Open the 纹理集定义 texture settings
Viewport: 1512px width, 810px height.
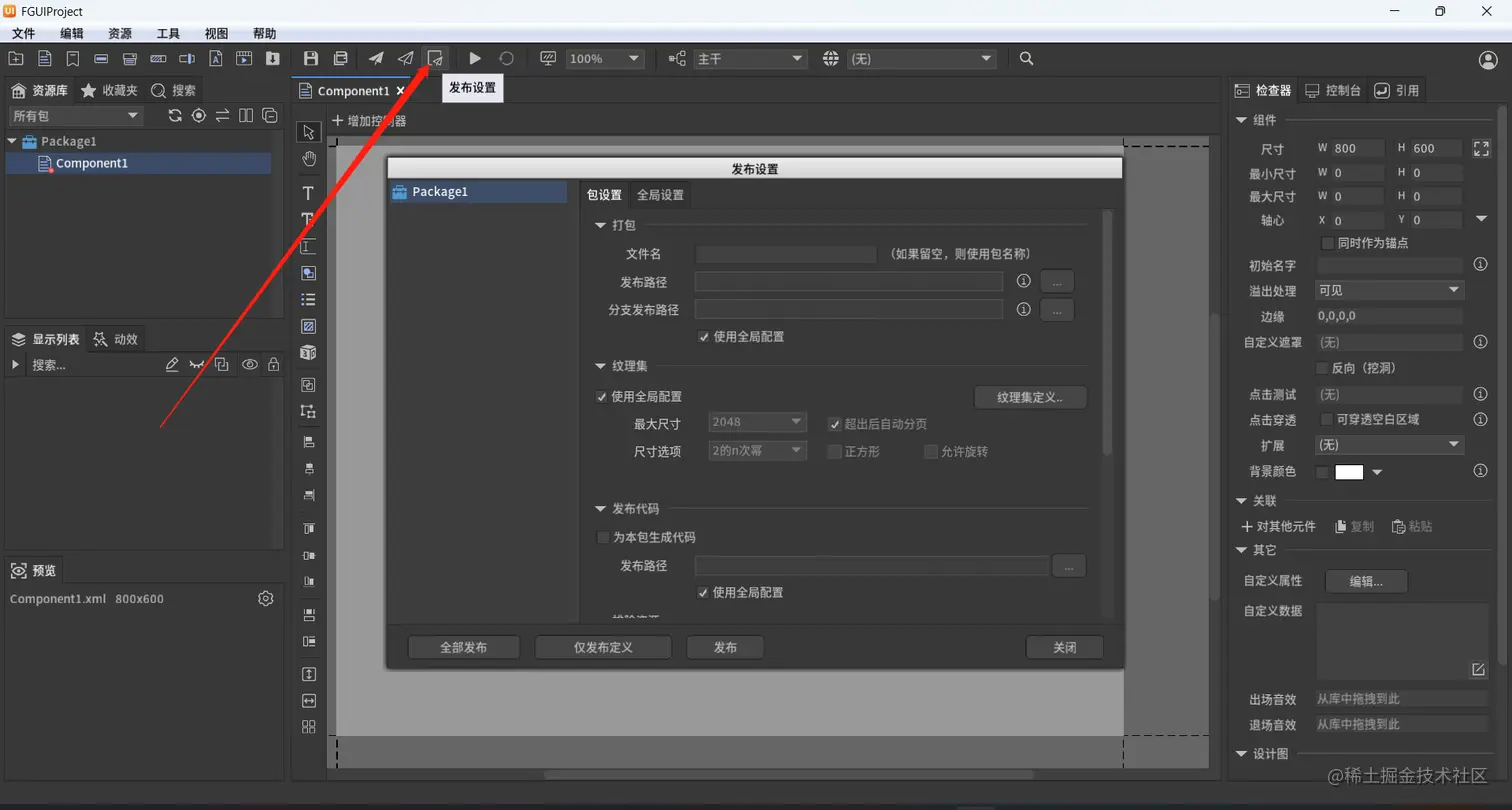(1030, 397)
